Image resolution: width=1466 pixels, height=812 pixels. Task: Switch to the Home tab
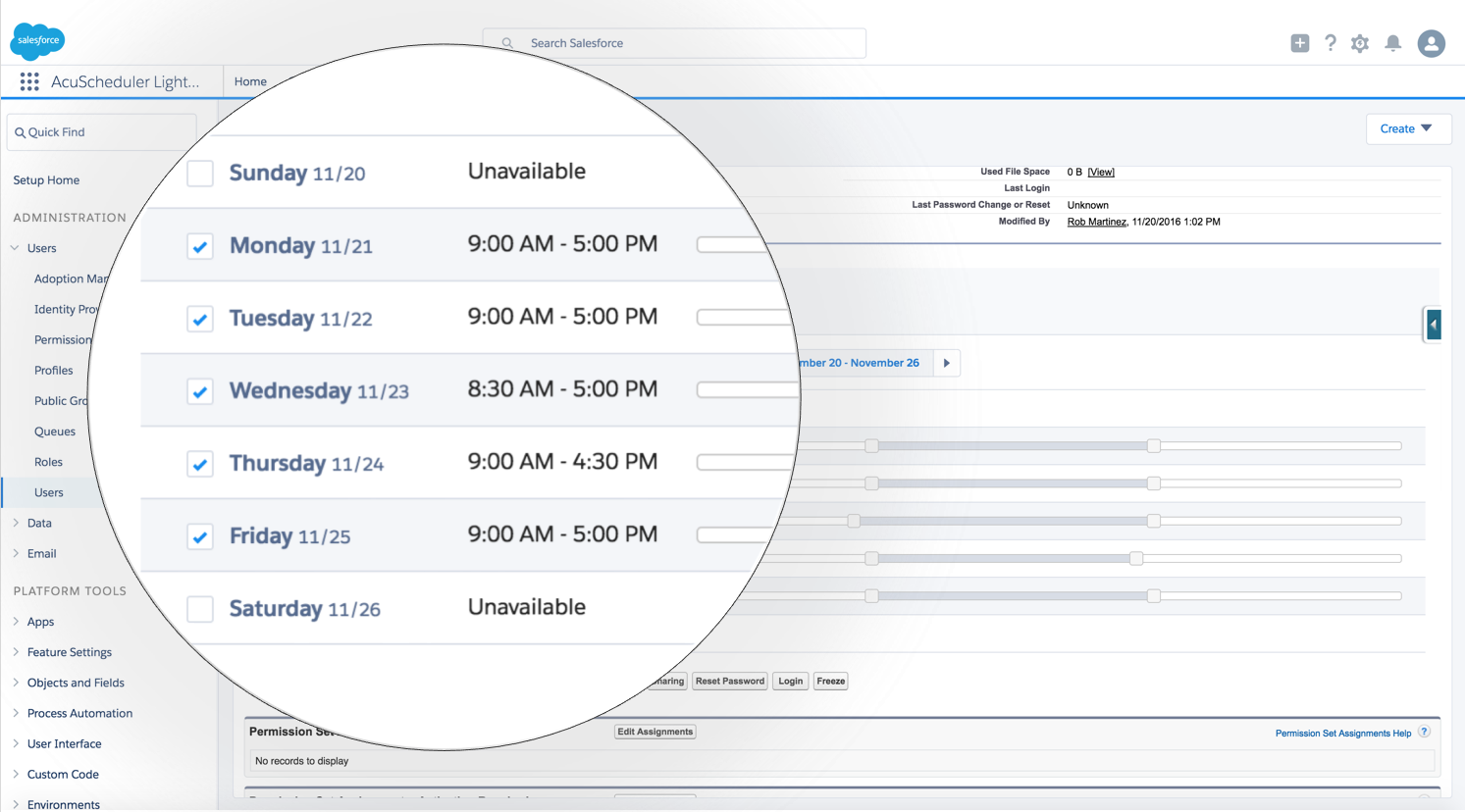coord(250,81)
